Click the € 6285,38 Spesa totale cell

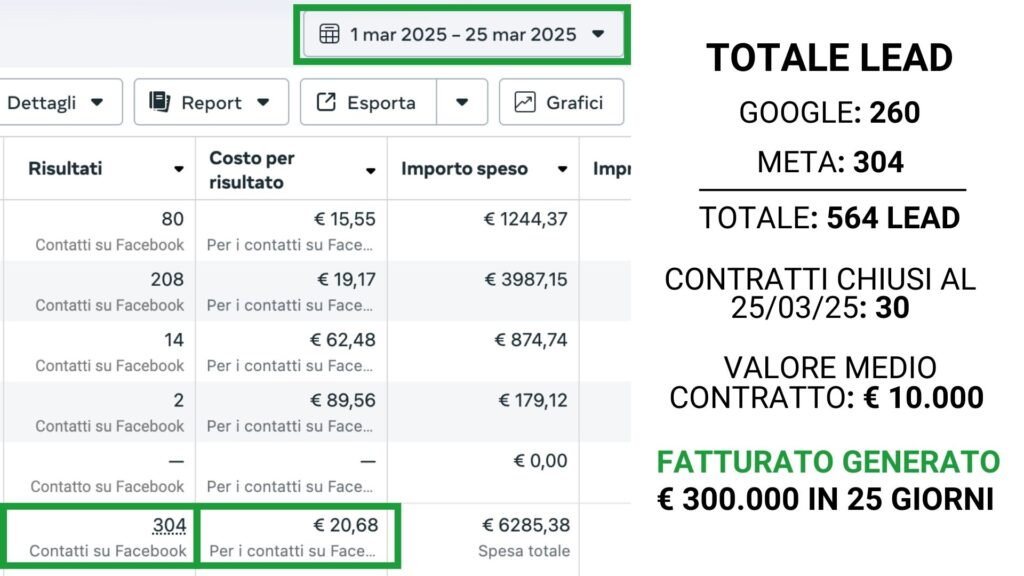[x=524, y=526]
